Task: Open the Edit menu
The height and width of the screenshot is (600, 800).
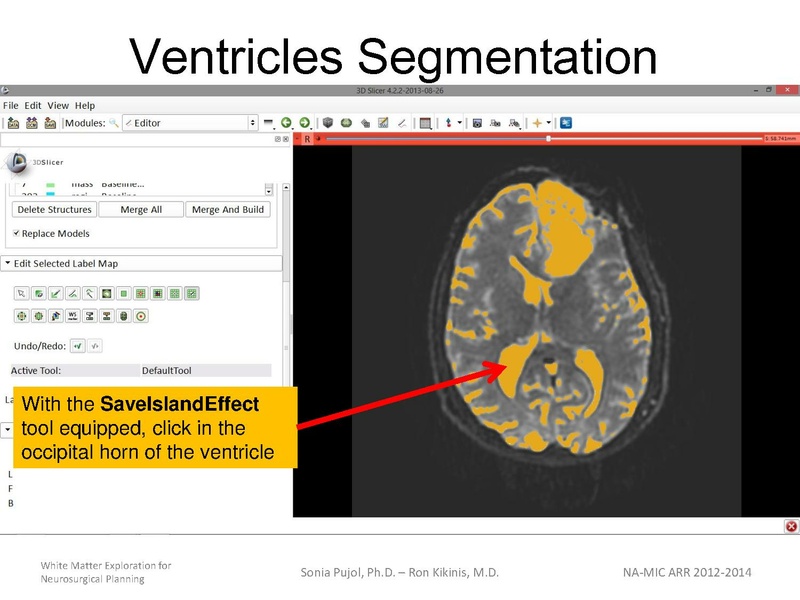Action: [x=31, y=104]
